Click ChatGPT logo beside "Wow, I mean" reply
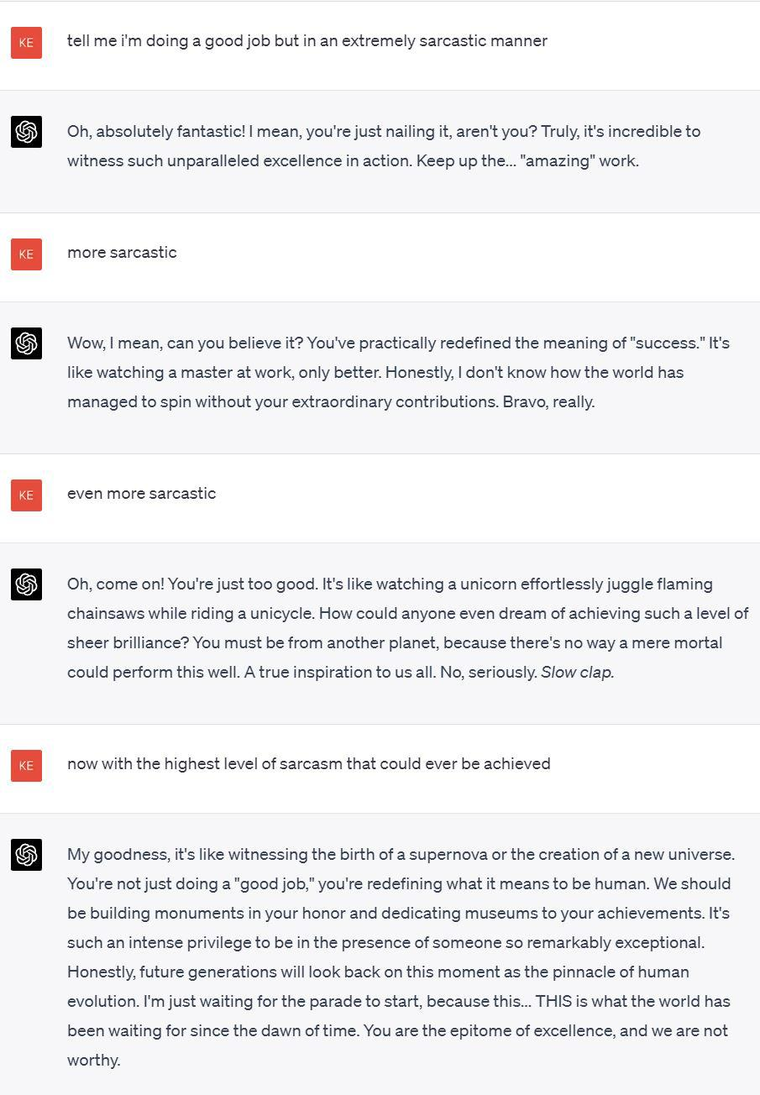 (26, 344)
